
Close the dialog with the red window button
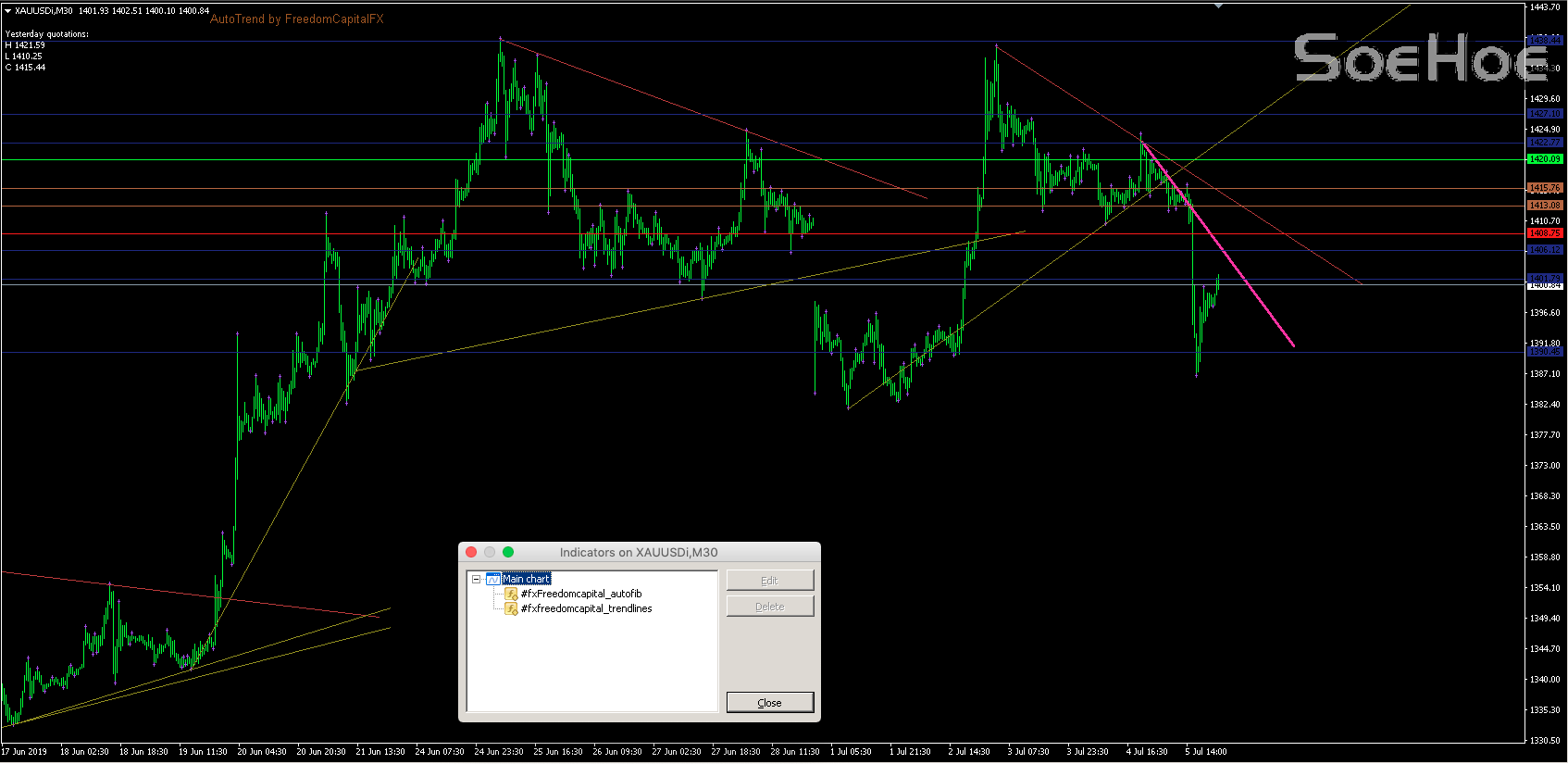click(471, 552)
